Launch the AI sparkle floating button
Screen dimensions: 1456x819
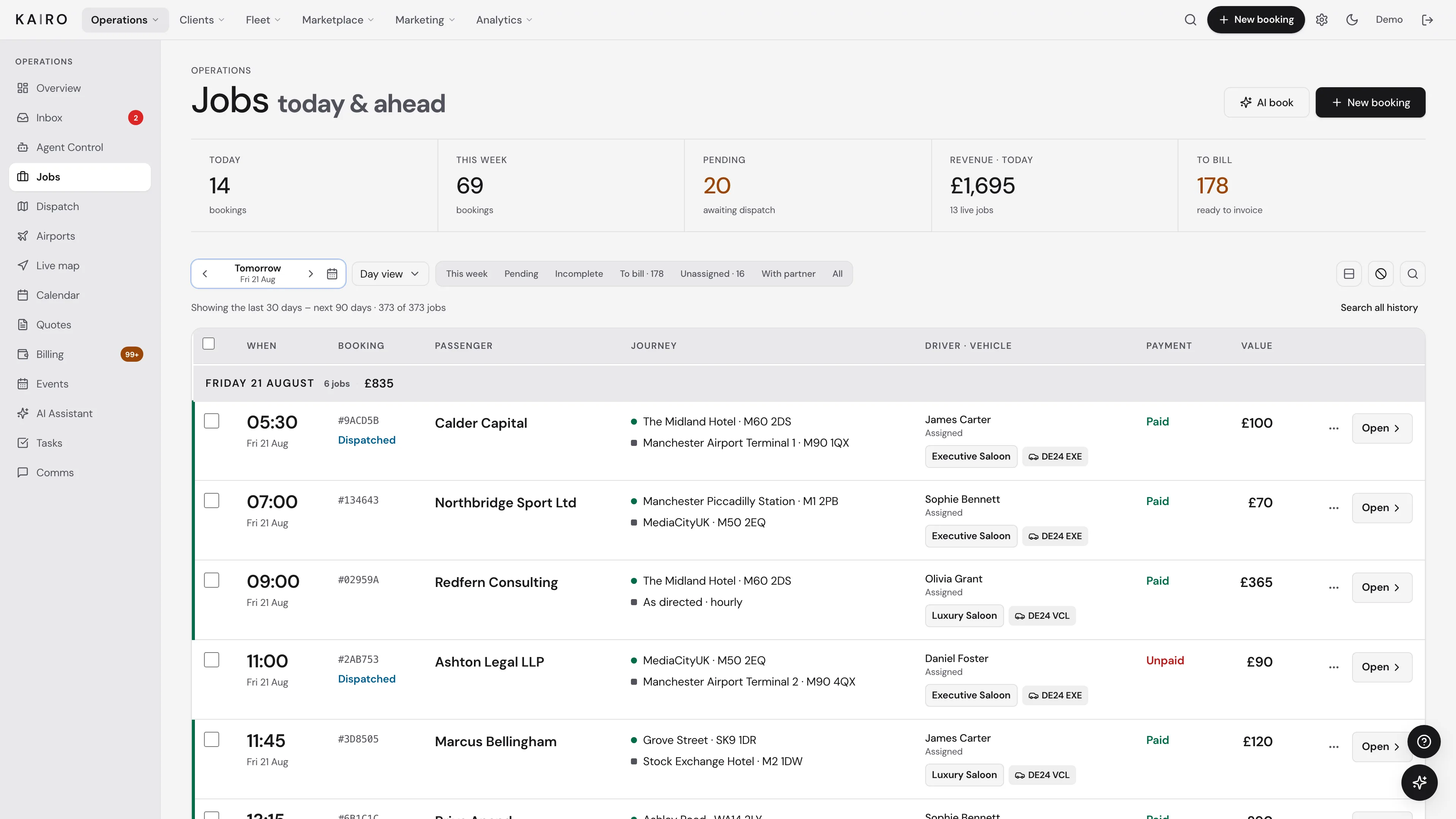(x=1419, y=782)
